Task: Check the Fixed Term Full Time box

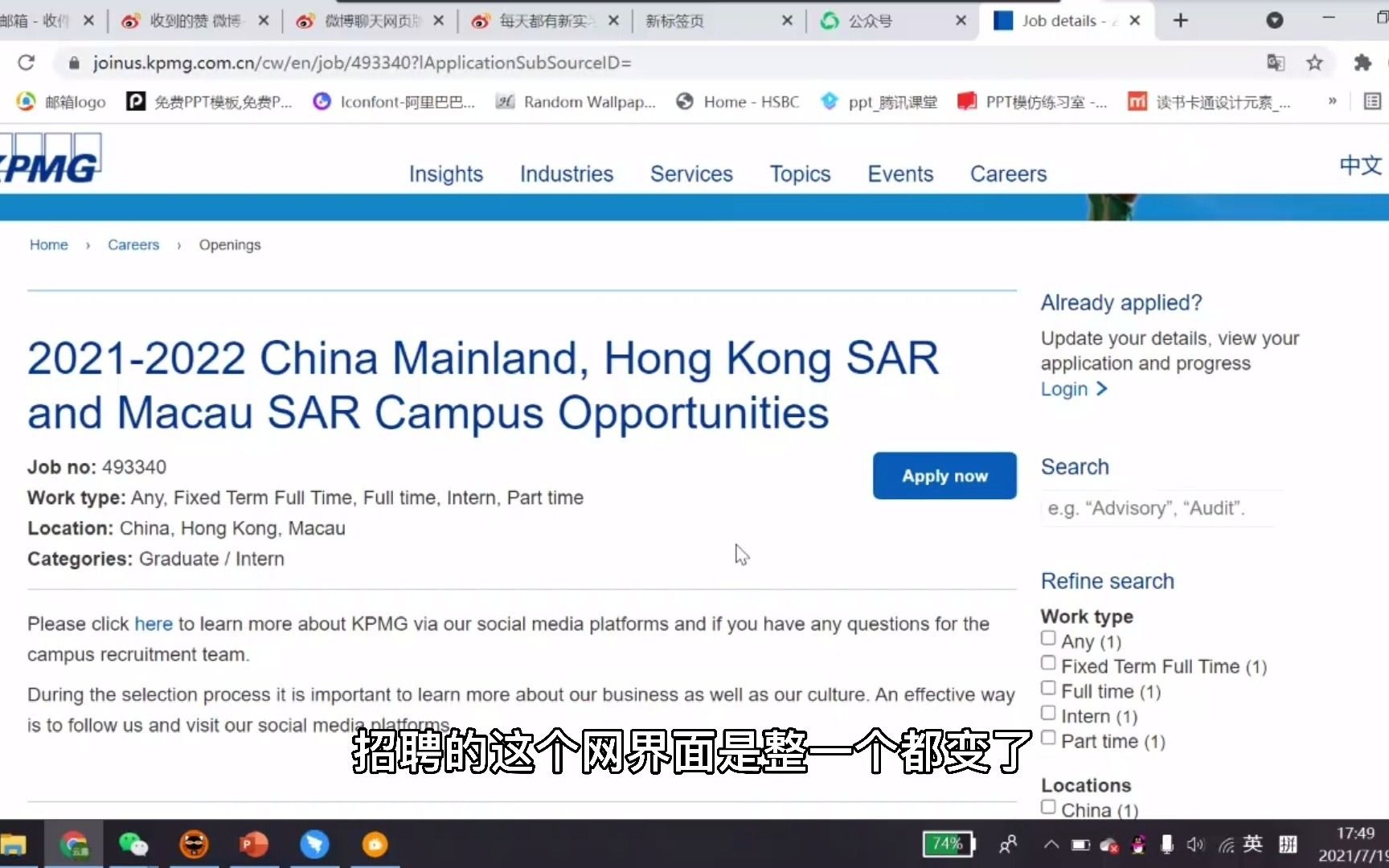Action: (1048, 663)
